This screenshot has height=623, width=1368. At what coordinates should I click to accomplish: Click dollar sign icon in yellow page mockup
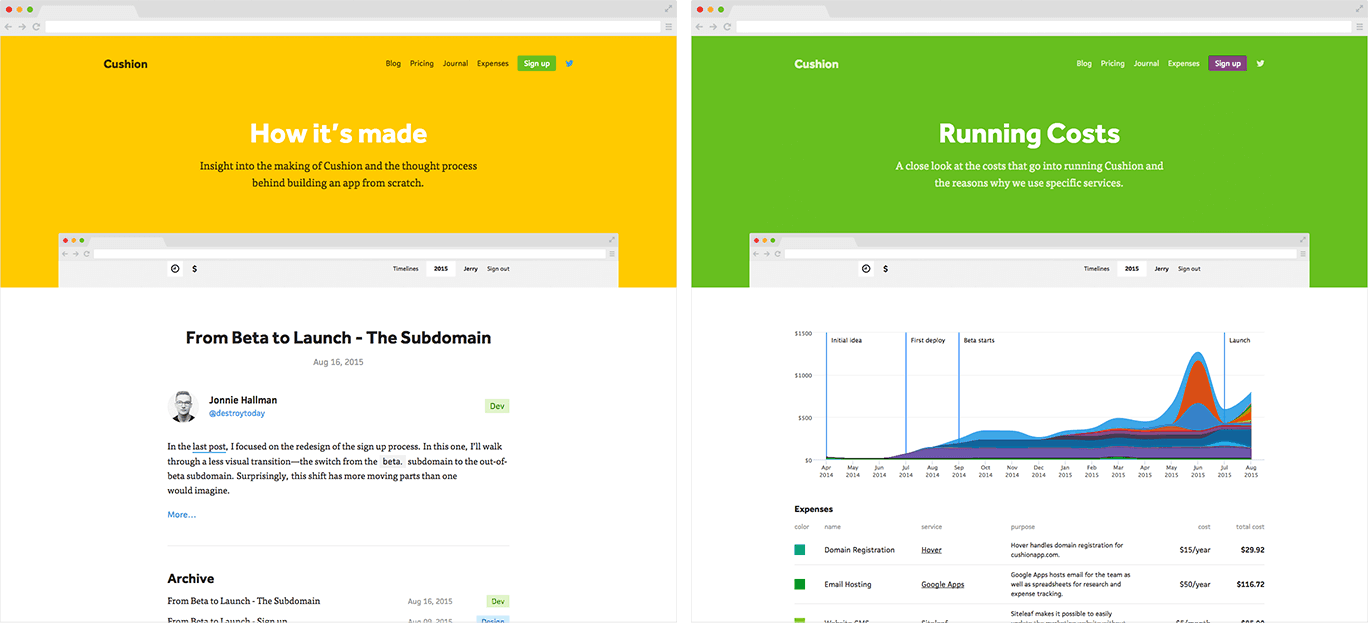click(x=194, y=269)
